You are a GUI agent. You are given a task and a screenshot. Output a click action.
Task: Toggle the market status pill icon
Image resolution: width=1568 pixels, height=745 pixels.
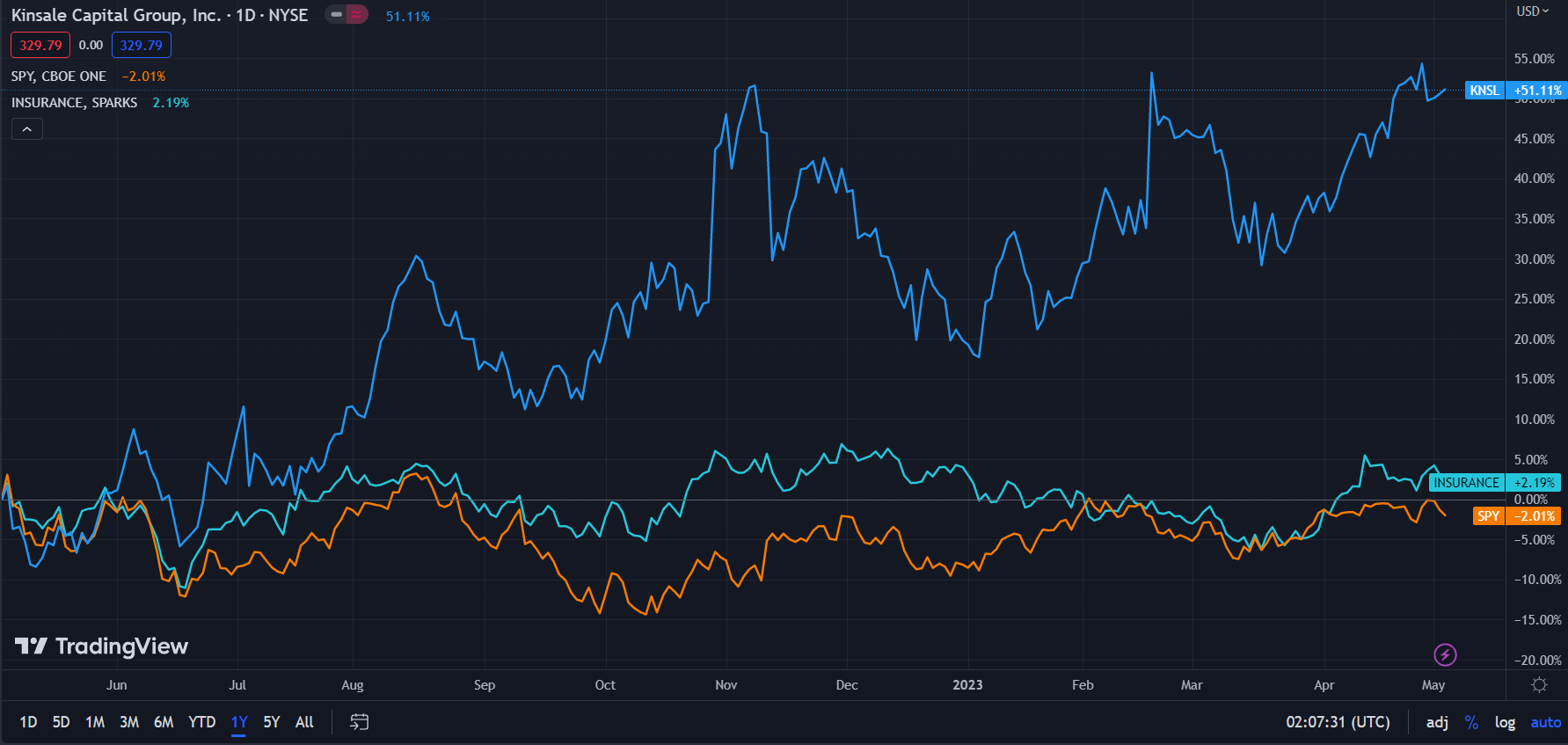pos(346,14)
